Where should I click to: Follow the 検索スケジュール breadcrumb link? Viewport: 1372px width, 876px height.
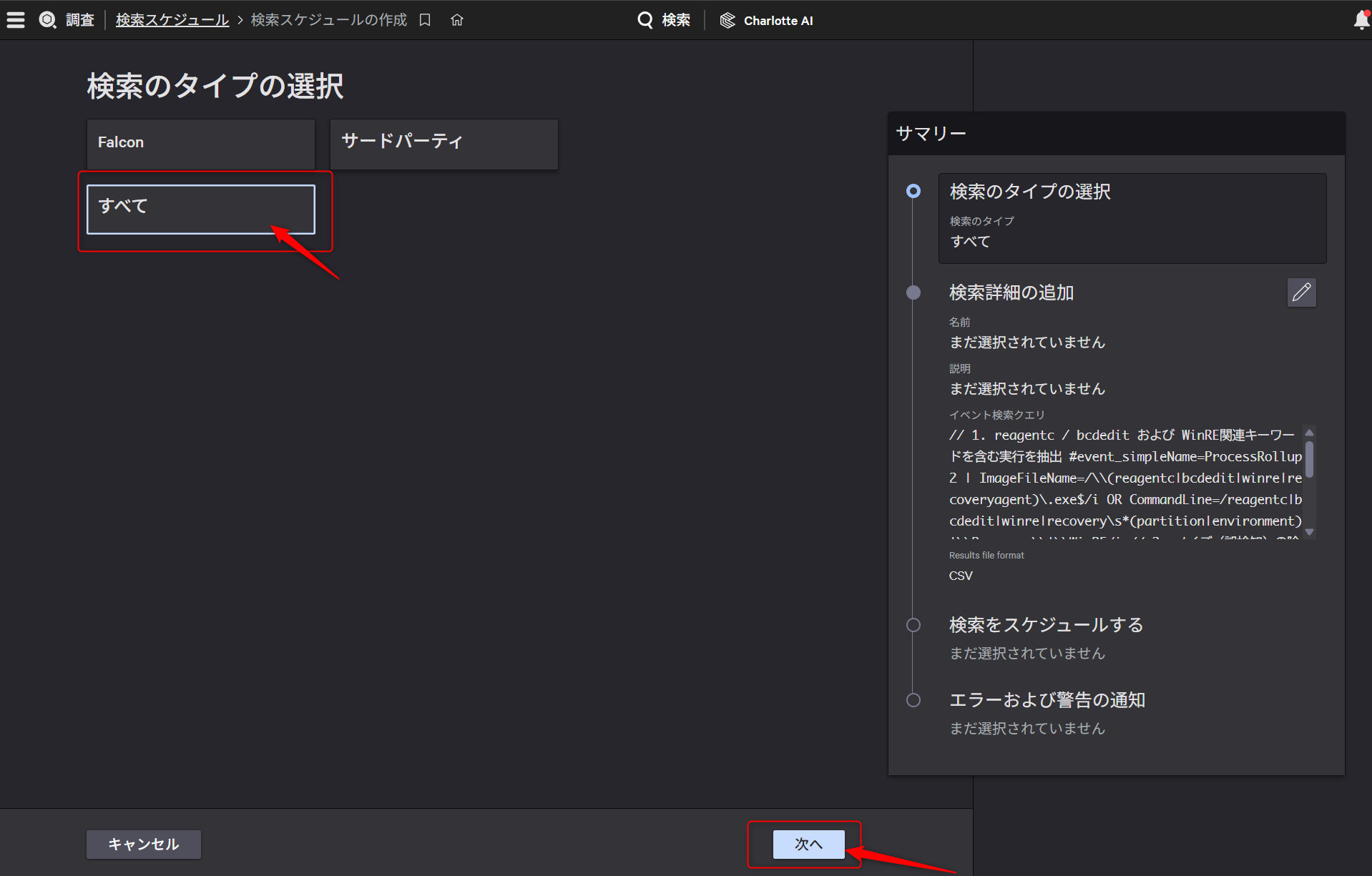pos(172,20)
